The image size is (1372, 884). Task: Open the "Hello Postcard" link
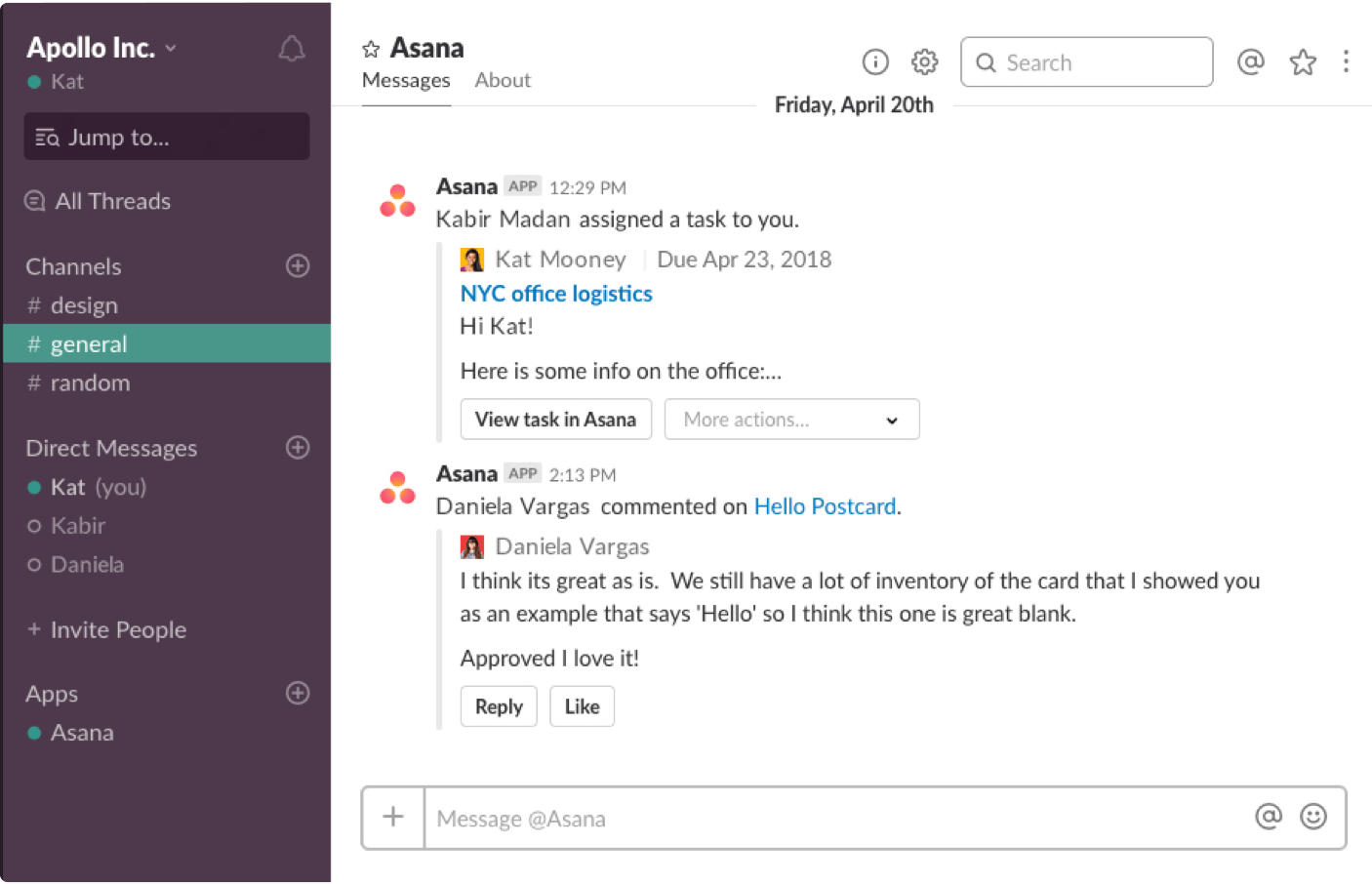click(825, 506)
